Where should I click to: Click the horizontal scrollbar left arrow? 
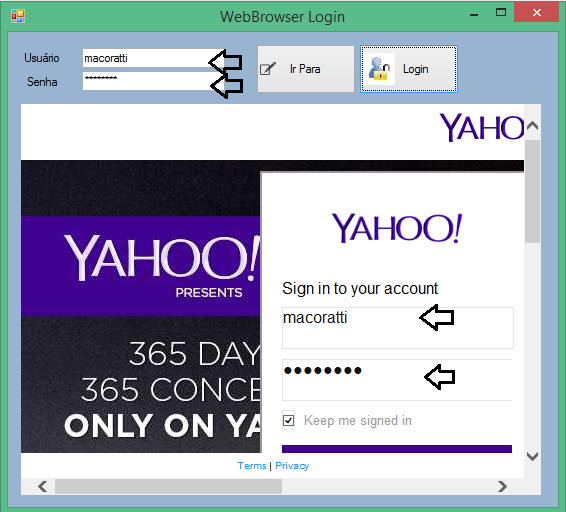tap(43, 486)
